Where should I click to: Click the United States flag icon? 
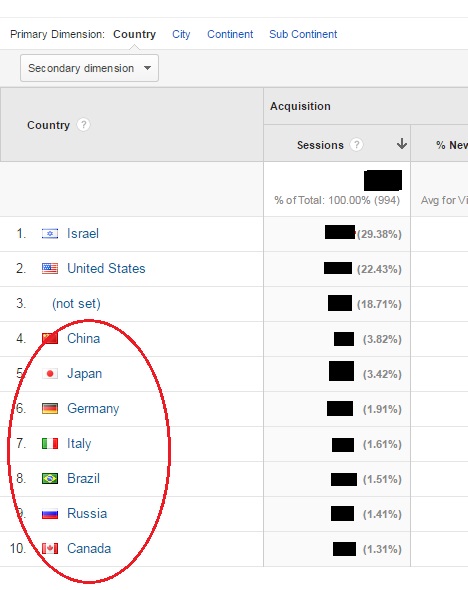coord(50,269)
